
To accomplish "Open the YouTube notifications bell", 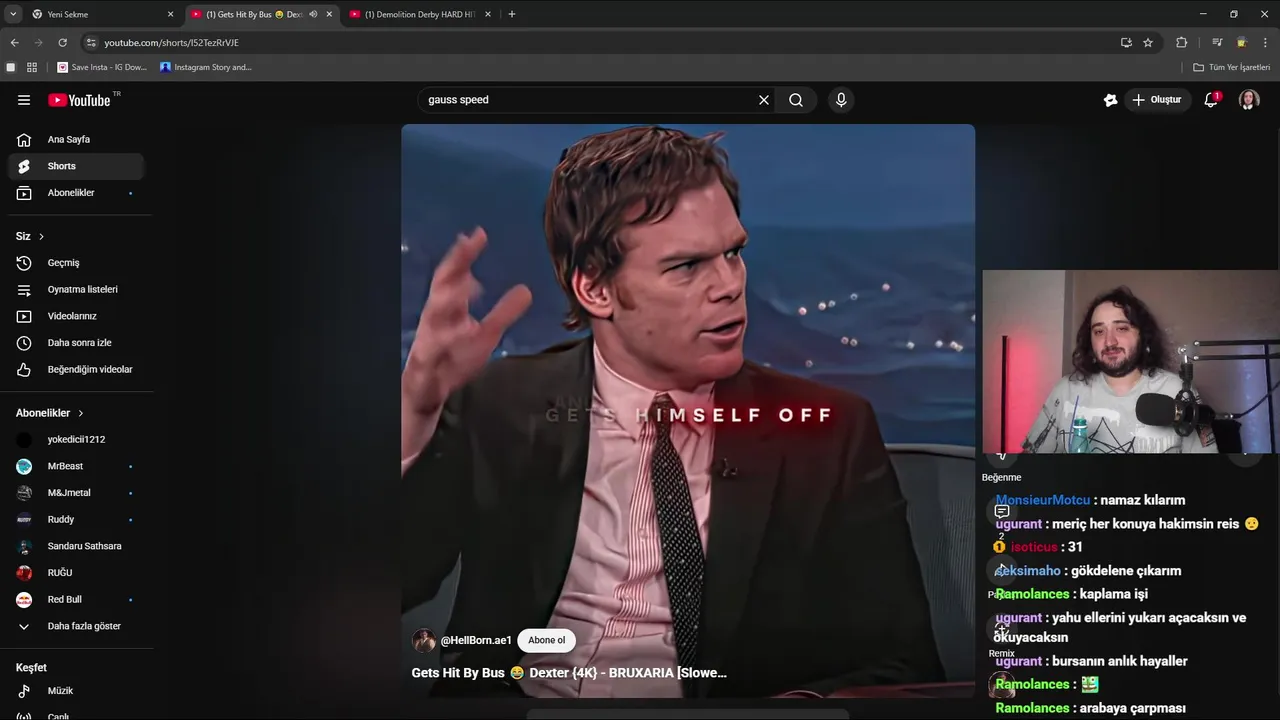I will click(1211, 100).
